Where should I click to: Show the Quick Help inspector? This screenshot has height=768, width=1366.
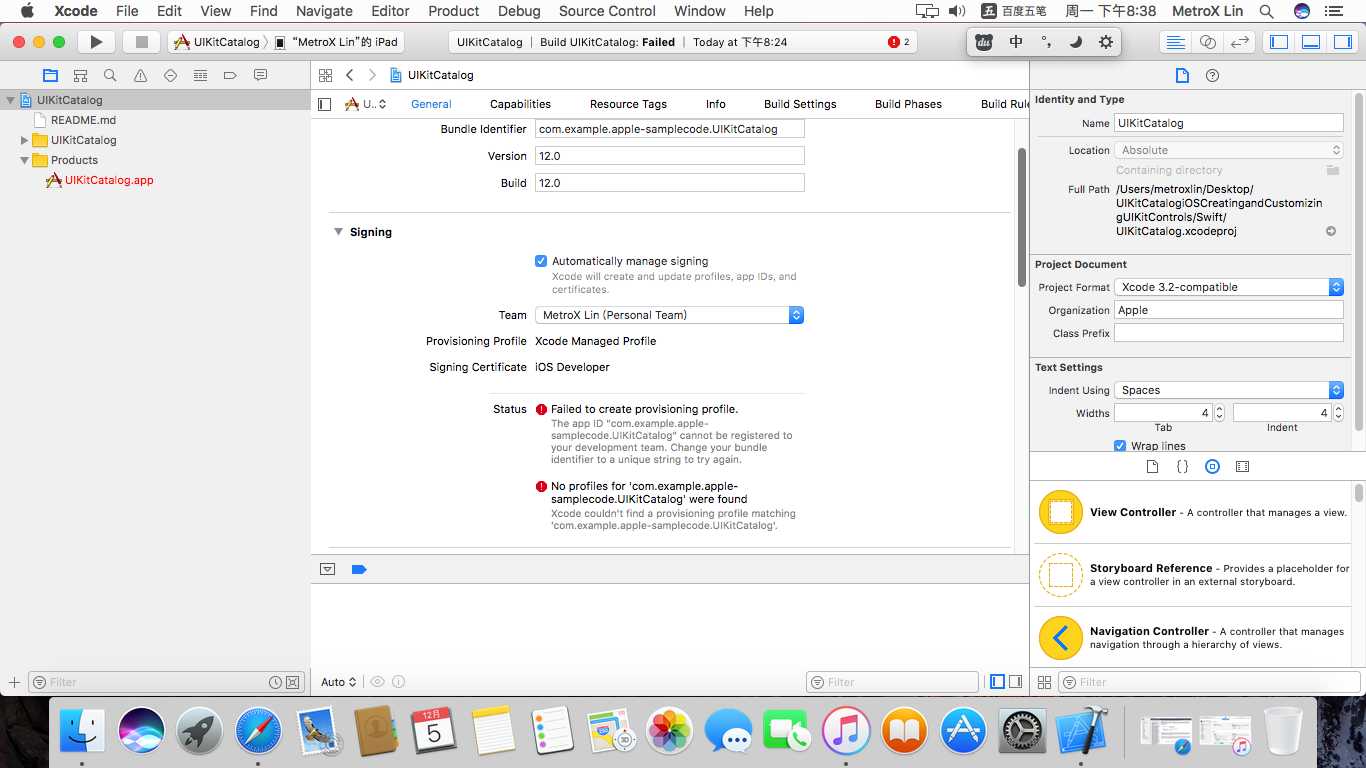click(x=1213, y=76)
